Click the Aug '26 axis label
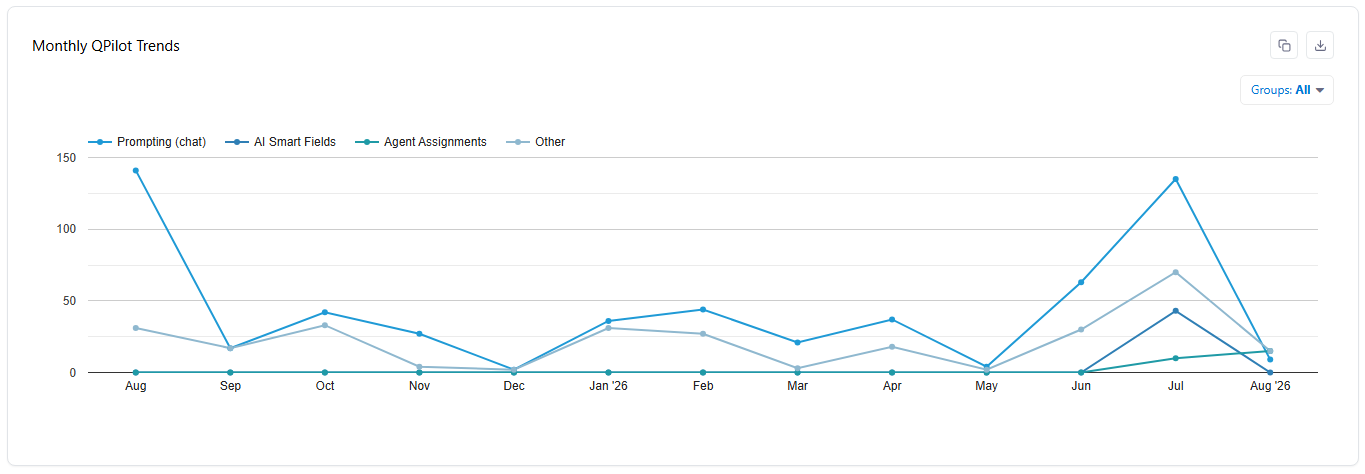 click(1270, 385)
